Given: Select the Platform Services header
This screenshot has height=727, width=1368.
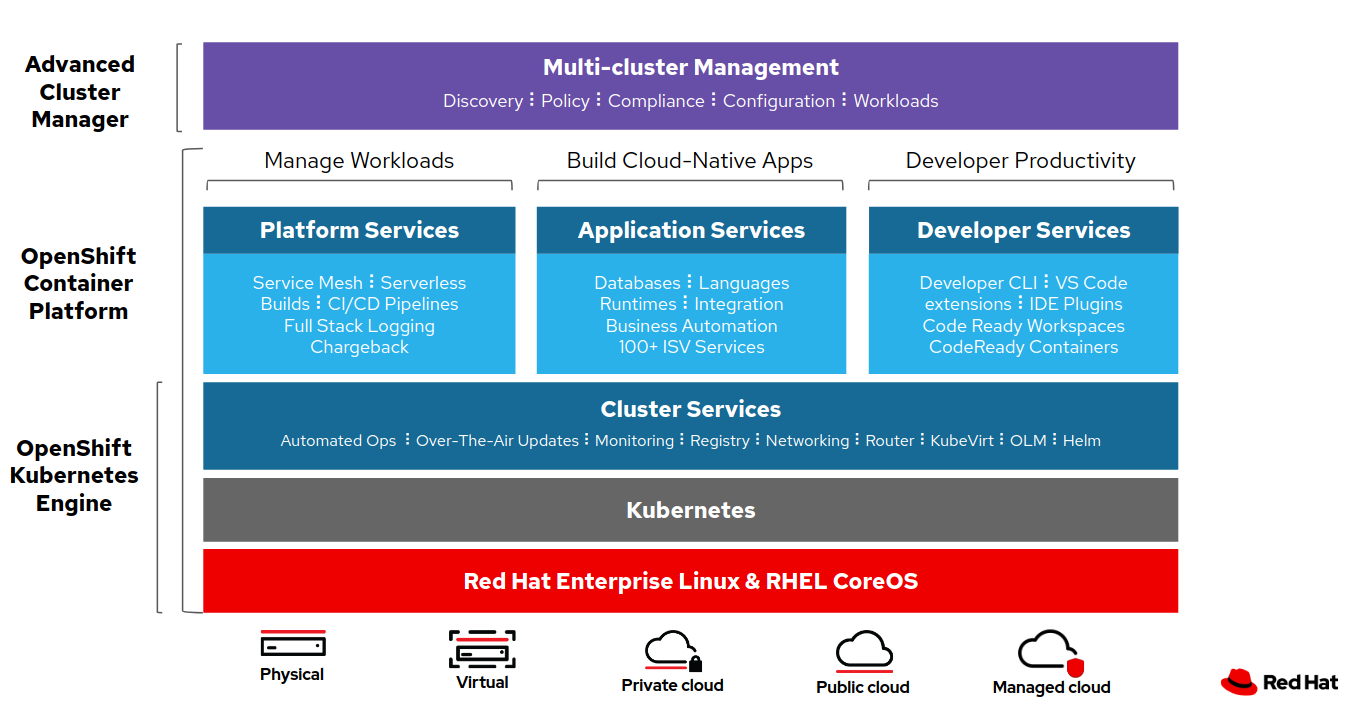Looking at the screenshot, I should [359, 230].
